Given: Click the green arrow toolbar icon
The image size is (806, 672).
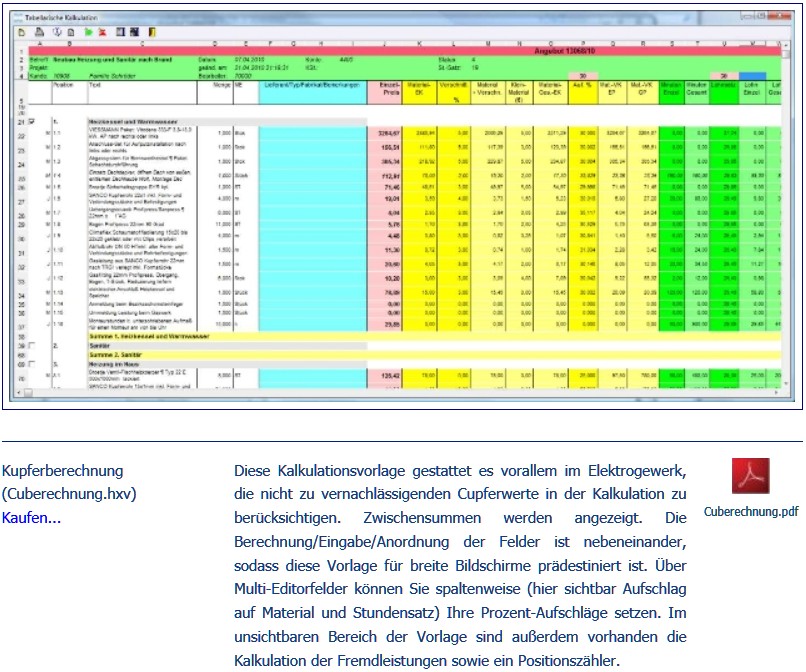Looking at the screenshot, I should 88,32.
